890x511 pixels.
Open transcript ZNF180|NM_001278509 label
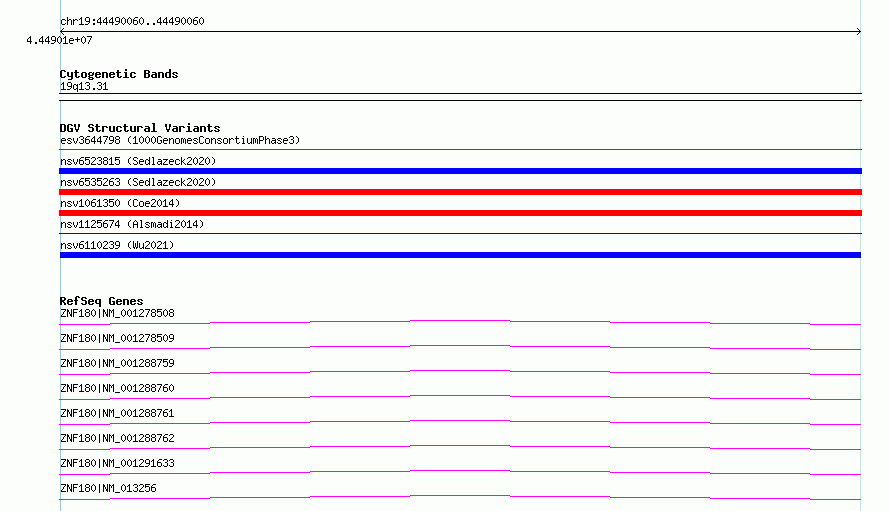(x=117, y=338)
